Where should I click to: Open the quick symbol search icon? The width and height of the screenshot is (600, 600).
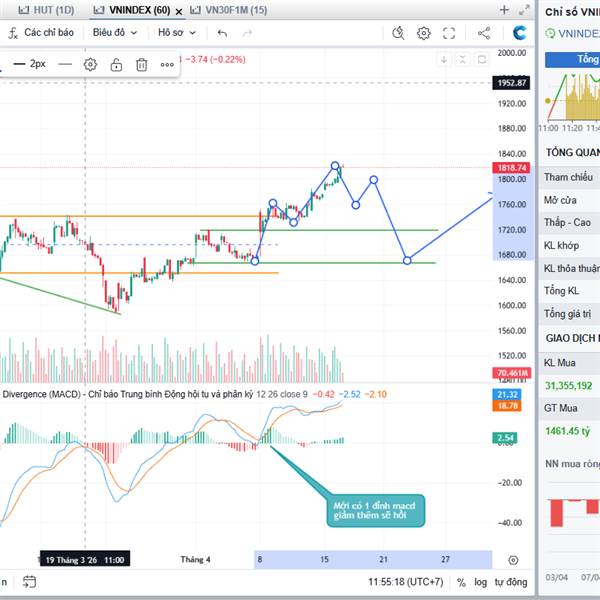tap(398, 33)
